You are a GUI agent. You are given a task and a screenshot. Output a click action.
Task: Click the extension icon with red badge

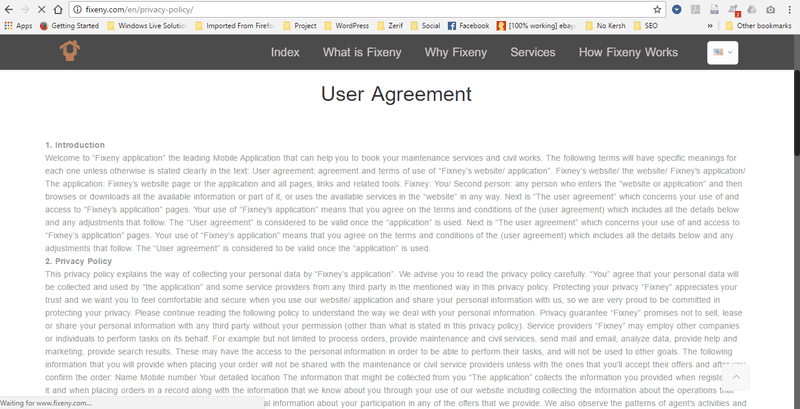(733, 9)
